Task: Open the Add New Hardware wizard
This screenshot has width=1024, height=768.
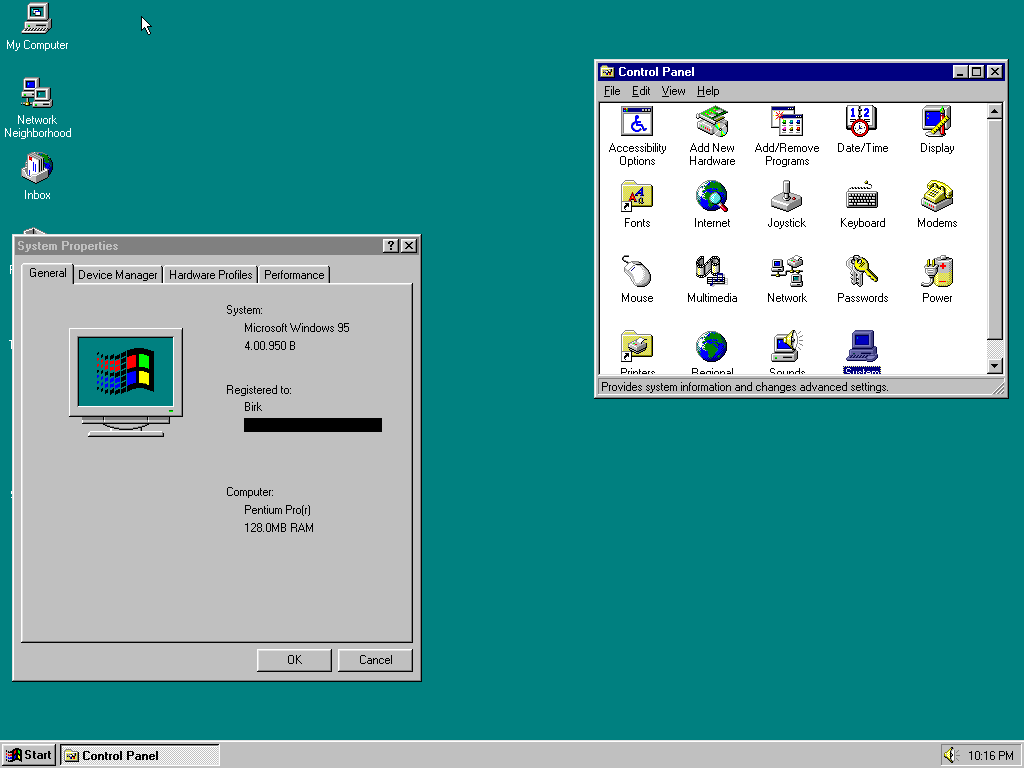Action: (712, 128)
